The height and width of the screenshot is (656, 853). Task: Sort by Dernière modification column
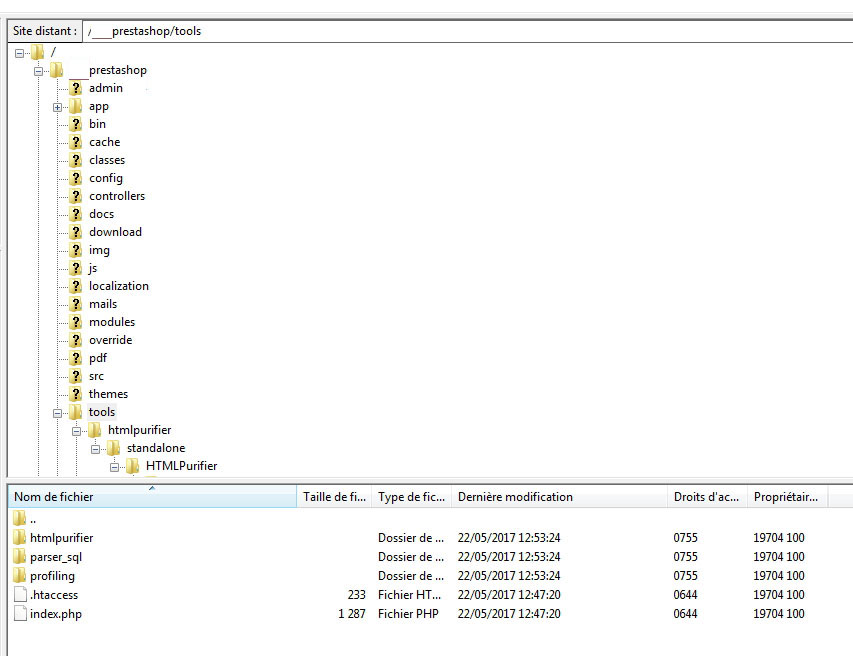tap(559, 496)
